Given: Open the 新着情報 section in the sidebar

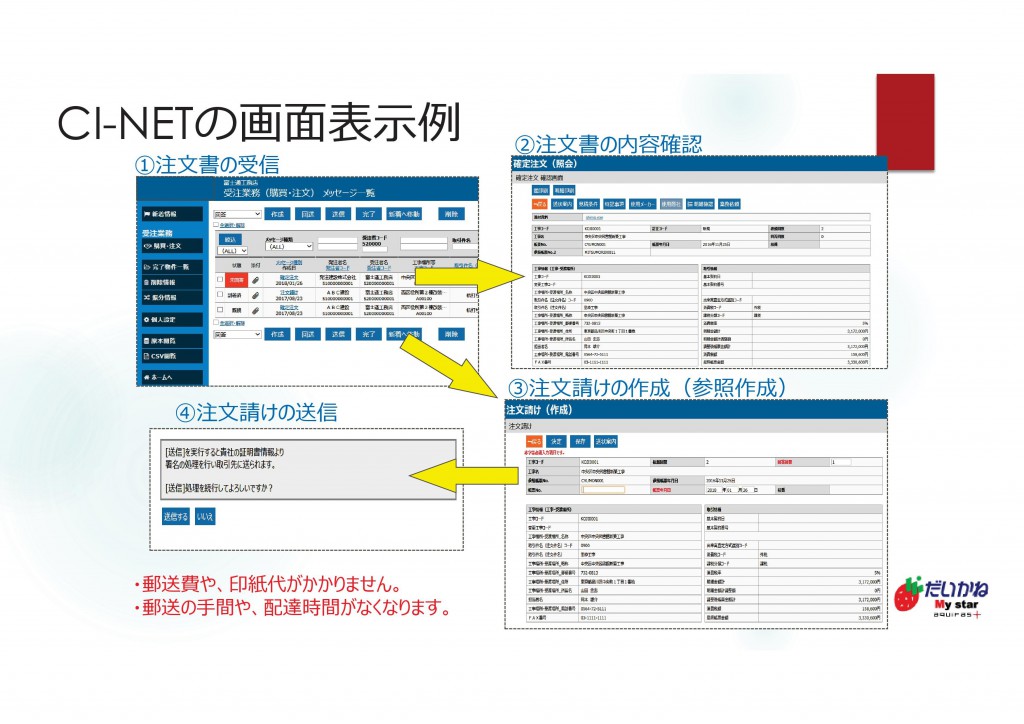Looking at the screenshot, I should (160, 214).
